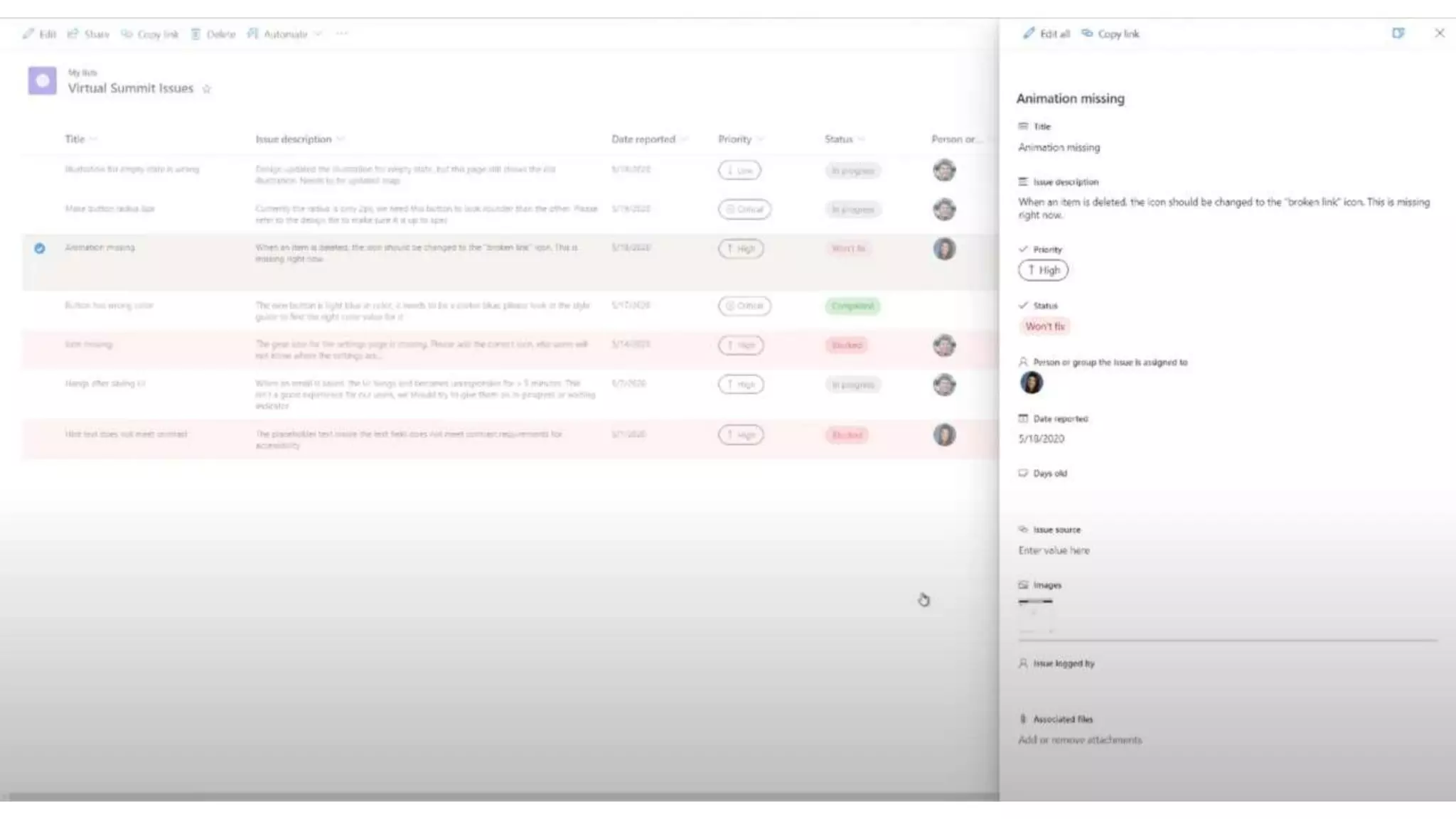Click the Edit pencil icon in toolbar
1456x819 pixels.
28,33
